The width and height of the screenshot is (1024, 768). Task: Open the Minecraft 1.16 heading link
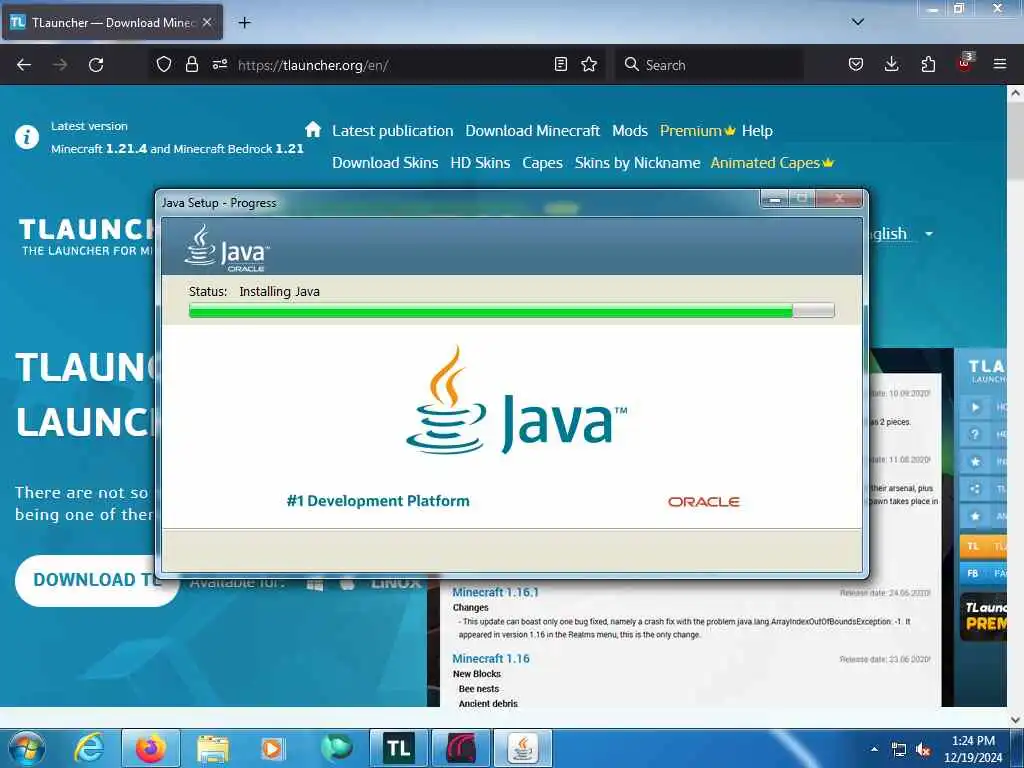[x=490, y=658]
